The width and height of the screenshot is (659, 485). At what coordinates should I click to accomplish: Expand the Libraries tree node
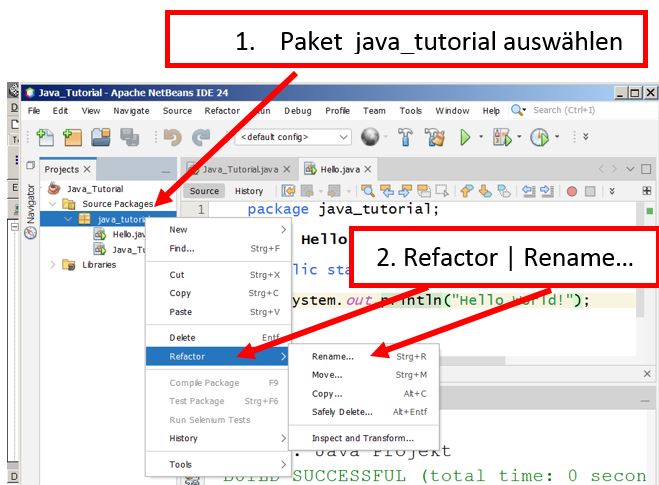tap(53, 265)
